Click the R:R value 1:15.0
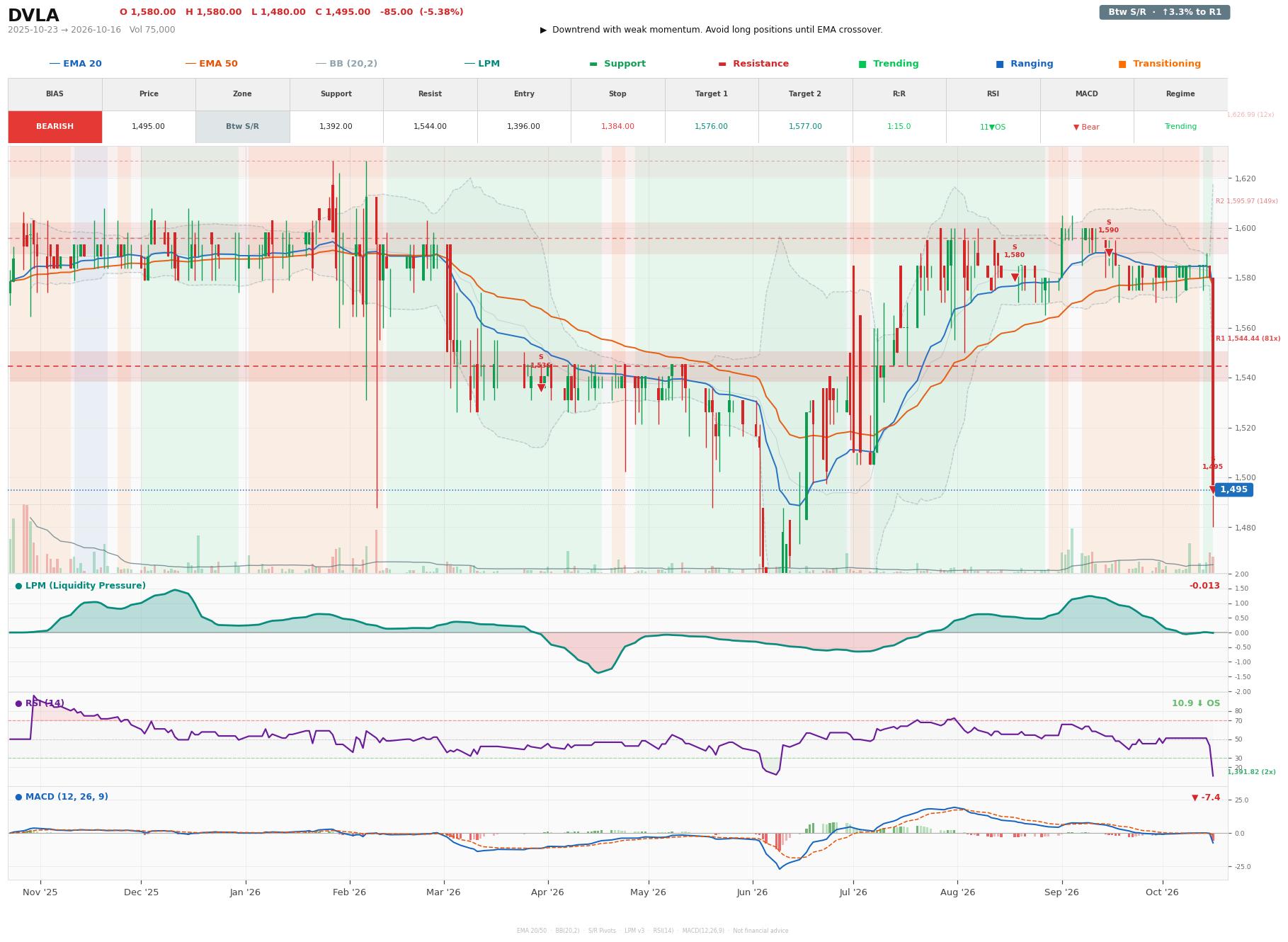This screenshot has width=1288, height=942. 899,127
